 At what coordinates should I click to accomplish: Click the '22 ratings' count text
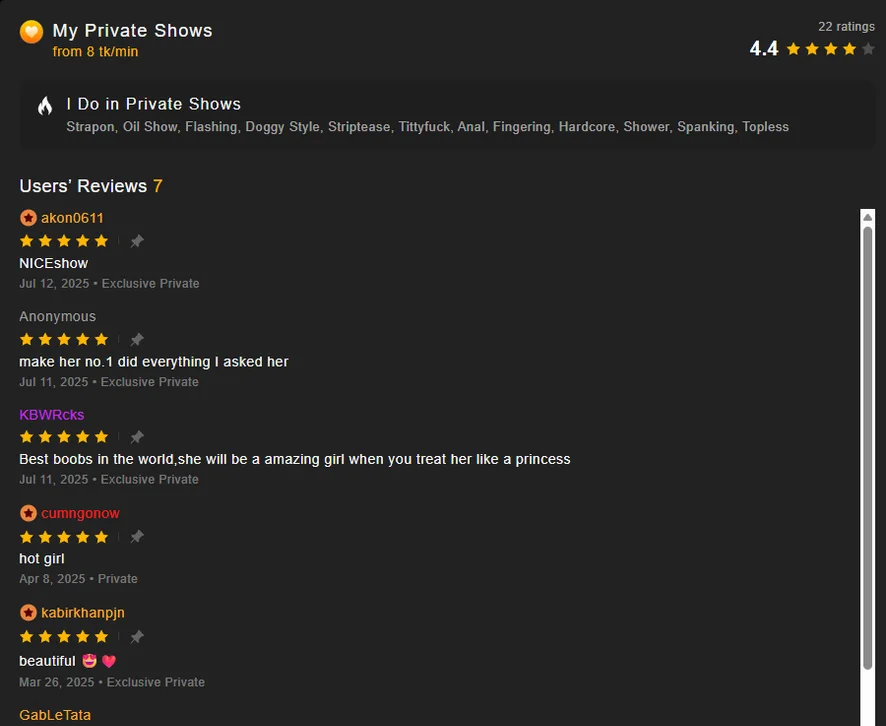point(846,26)
